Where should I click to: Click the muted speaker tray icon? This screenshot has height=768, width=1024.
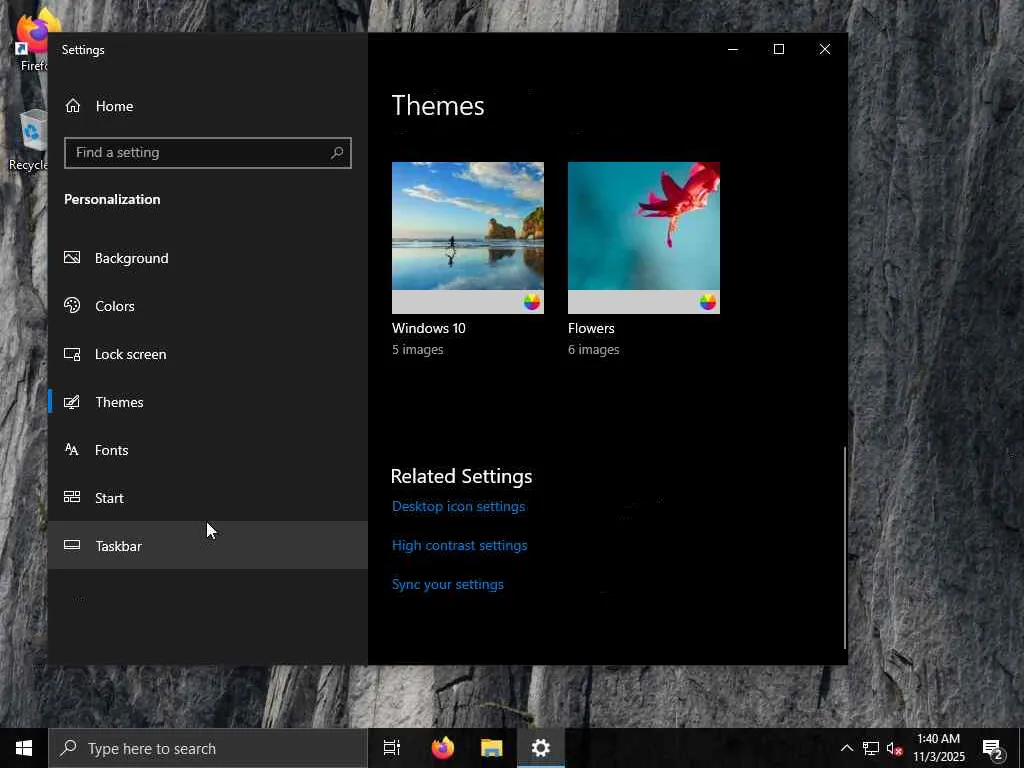point(895,748)
